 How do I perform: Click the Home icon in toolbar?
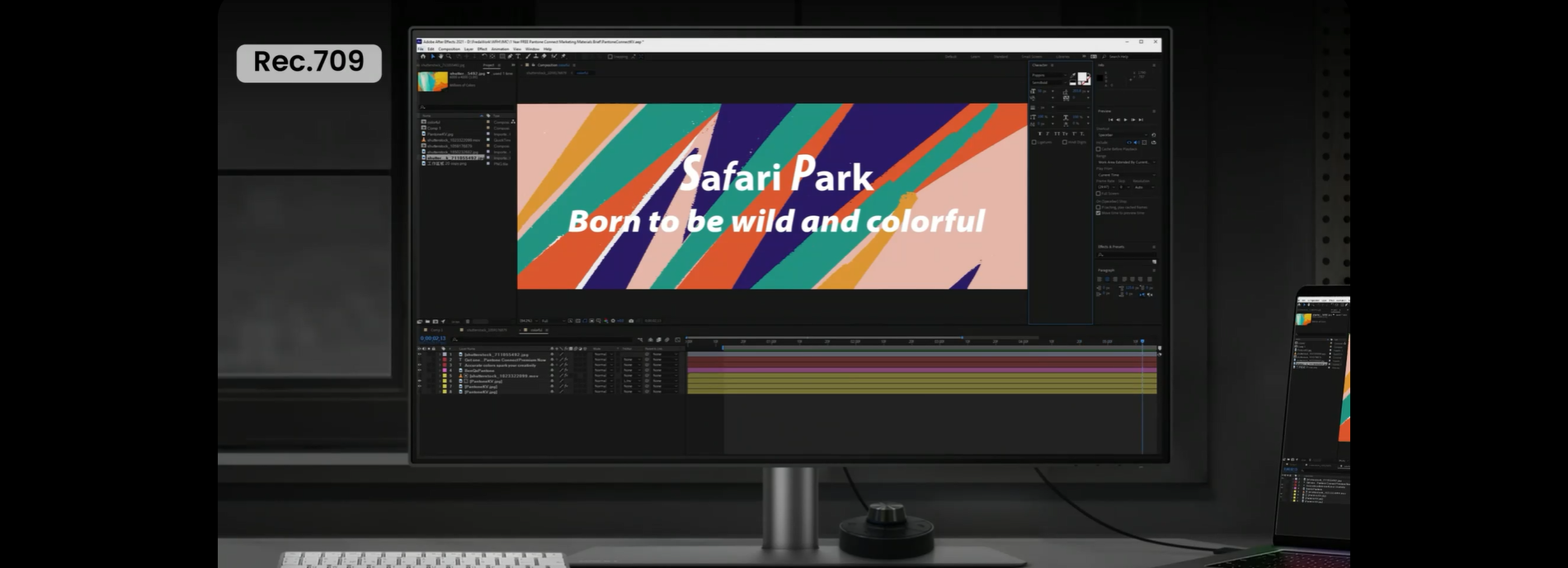423,57
